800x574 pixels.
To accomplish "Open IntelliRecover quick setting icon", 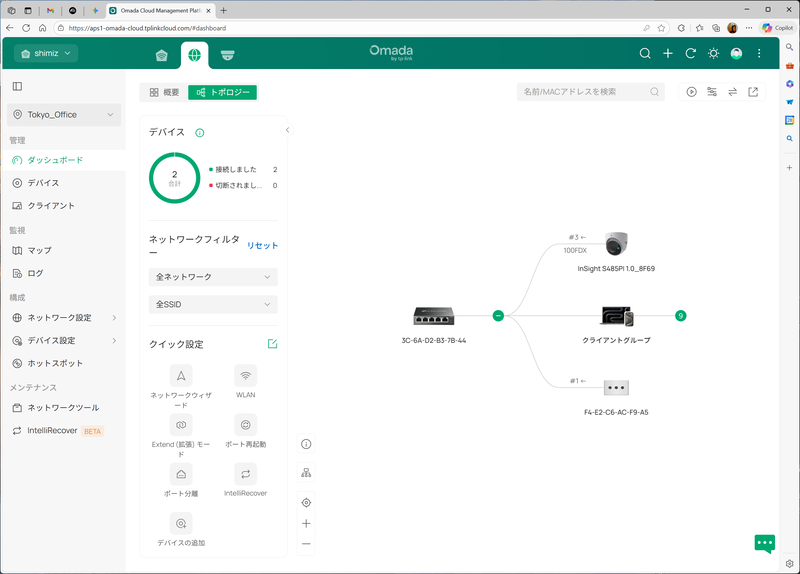I will click(x=245, y=475).
